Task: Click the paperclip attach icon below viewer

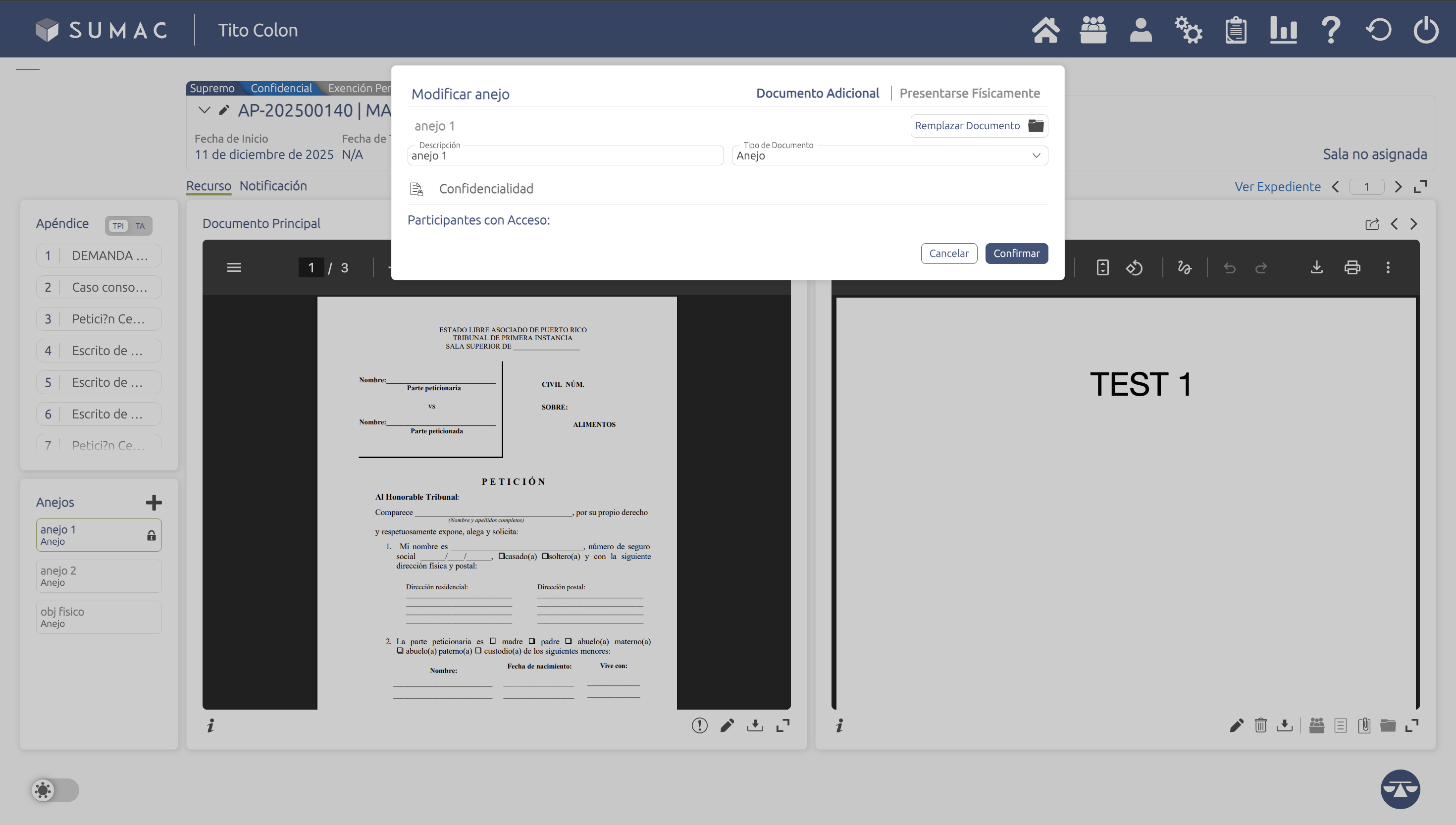Action: click(x=1364, y=725)
